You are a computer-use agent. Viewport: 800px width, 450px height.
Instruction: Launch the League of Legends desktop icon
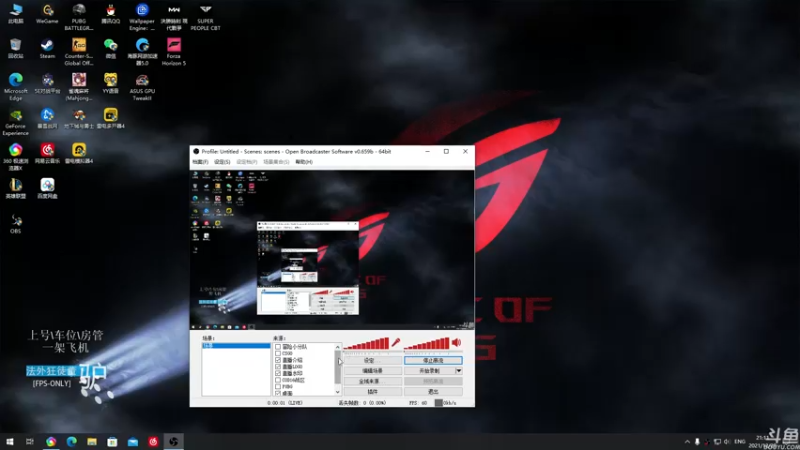(15, 188)
